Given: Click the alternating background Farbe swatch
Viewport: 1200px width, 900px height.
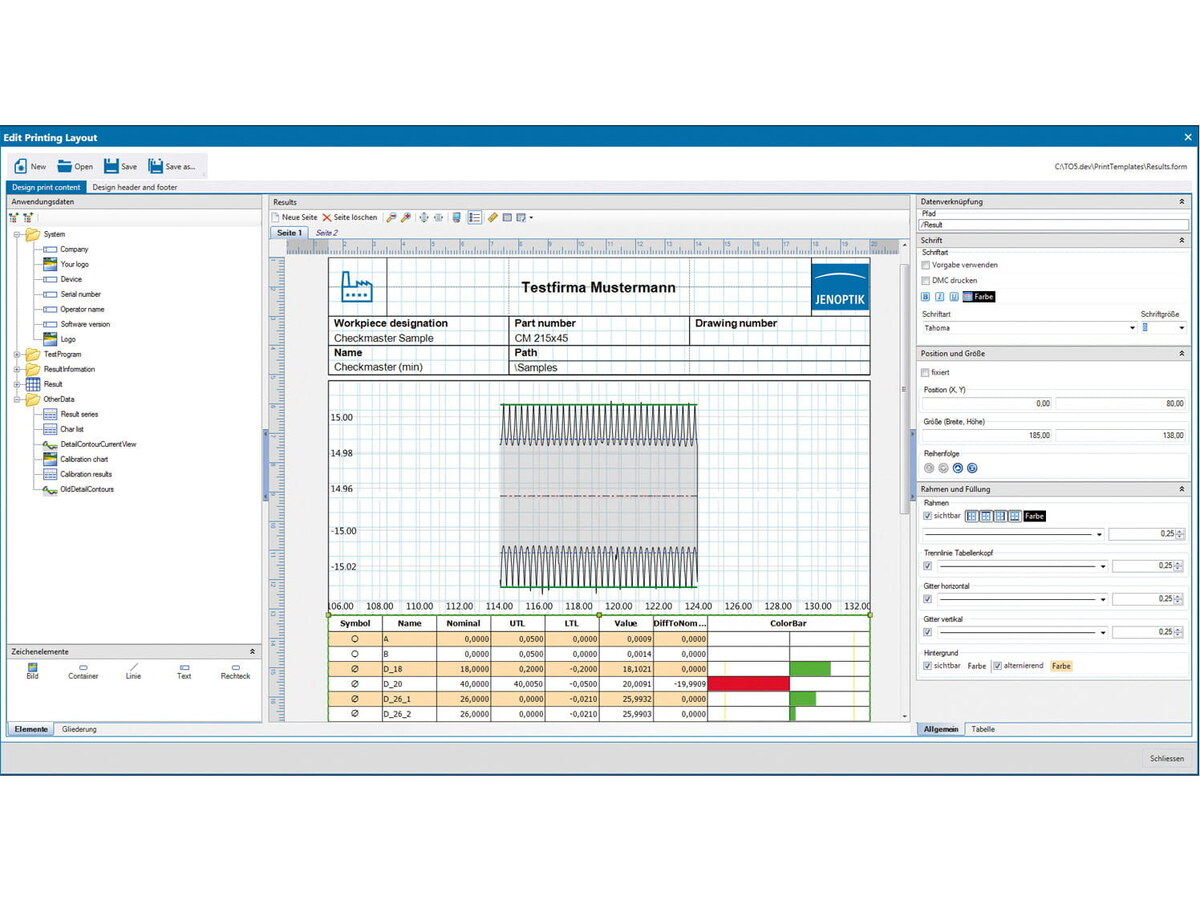Looking at the screenshot, I should click(x=1060, y=665).
